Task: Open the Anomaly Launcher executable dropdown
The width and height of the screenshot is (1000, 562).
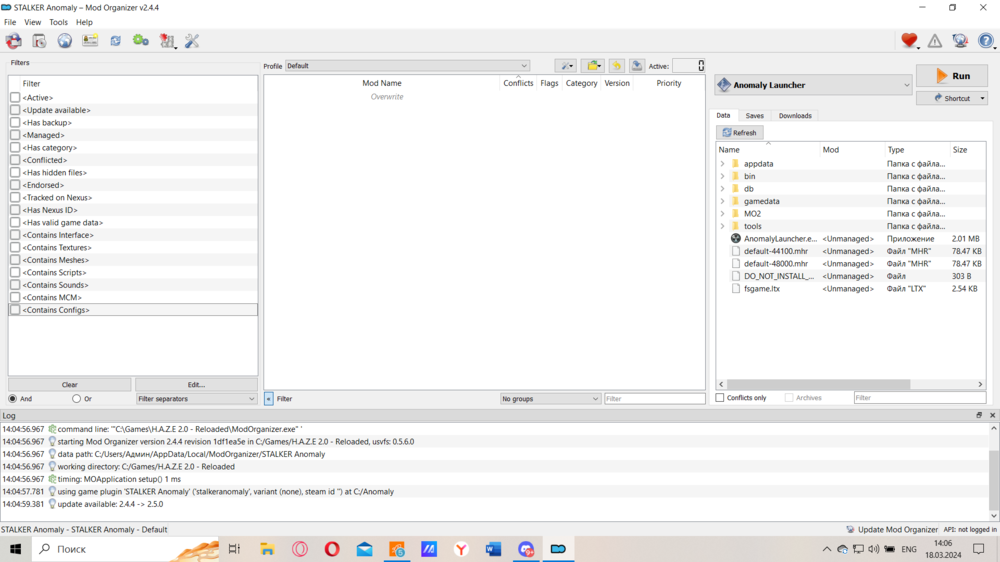Action: (814, 85)
